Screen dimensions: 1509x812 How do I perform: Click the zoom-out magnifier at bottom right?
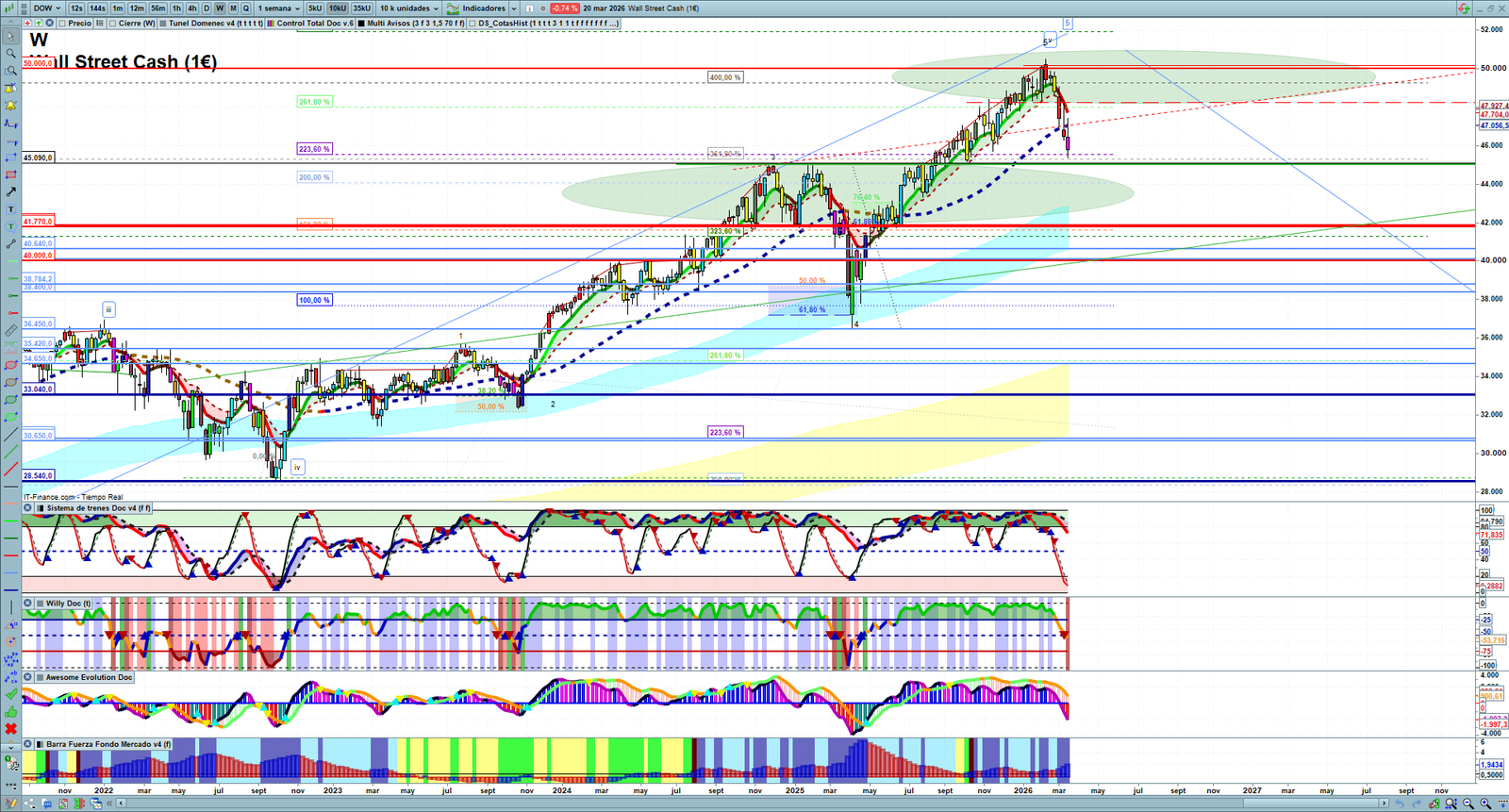tap(1468, 804)
